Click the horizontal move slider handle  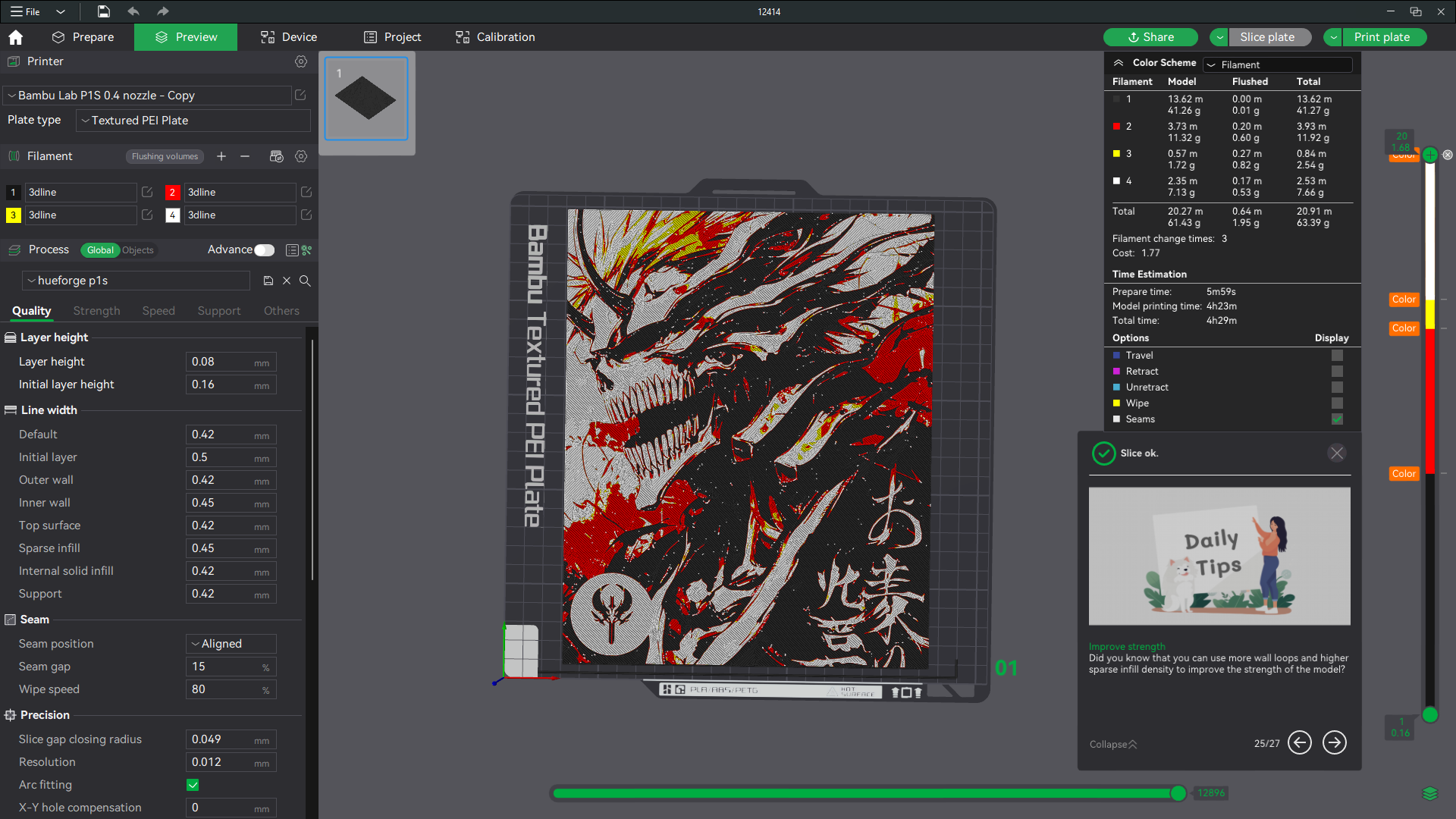click(x=1178, y=793)
